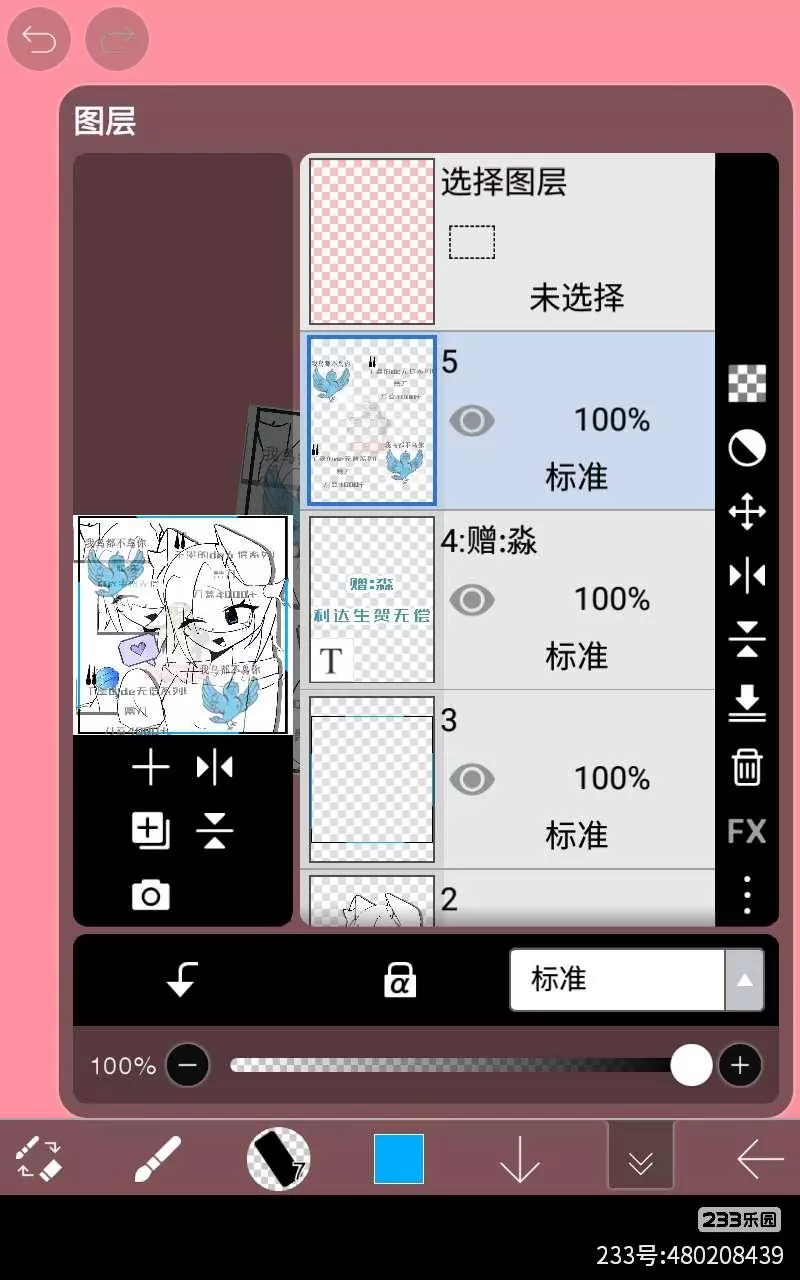Select layer 2 row in list

(509, 899)
